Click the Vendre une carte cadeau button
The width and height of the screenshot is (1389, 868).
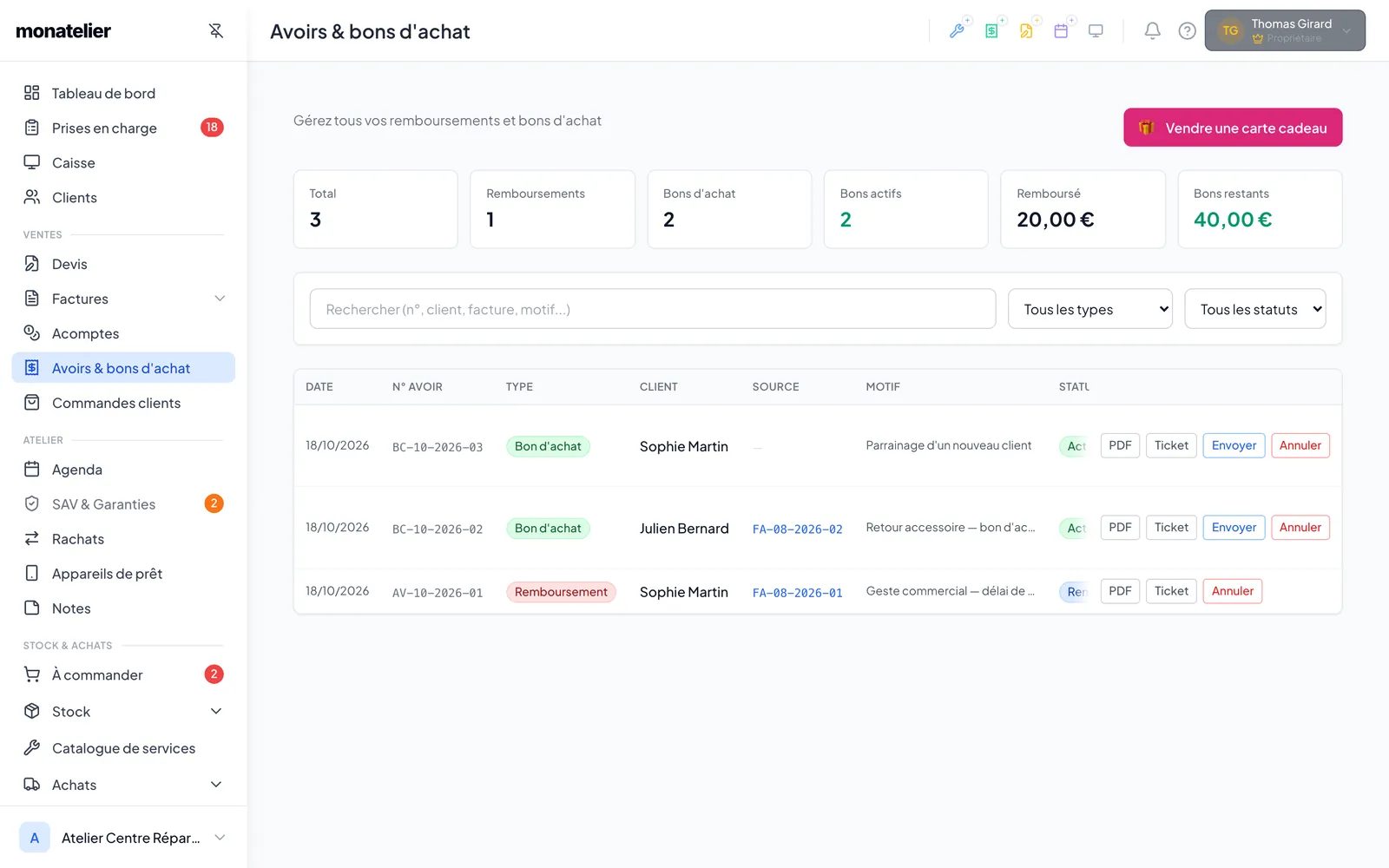(x=1233, y=128)
